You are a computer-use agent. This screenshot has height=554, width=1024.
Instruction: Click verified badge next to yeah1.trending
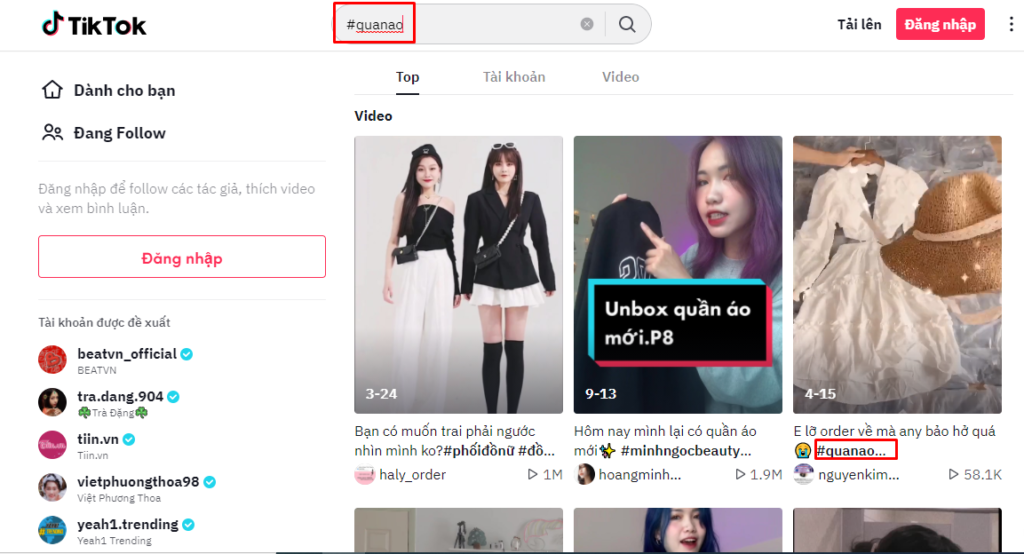188,525
